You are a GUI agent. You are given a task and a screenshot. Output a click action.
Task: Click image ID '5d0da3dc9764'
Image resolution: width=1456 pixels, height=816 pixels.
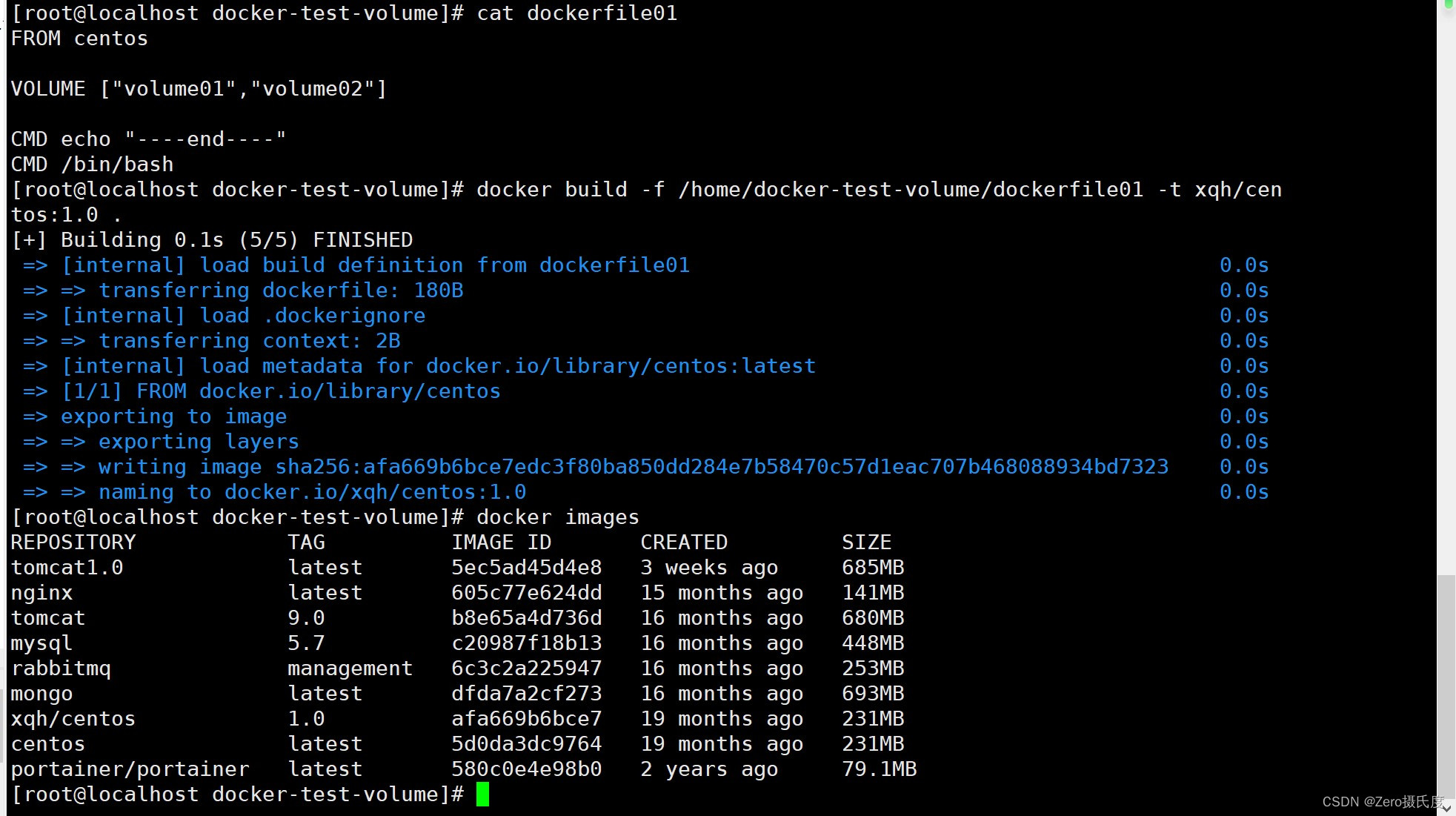pos(527,744)
